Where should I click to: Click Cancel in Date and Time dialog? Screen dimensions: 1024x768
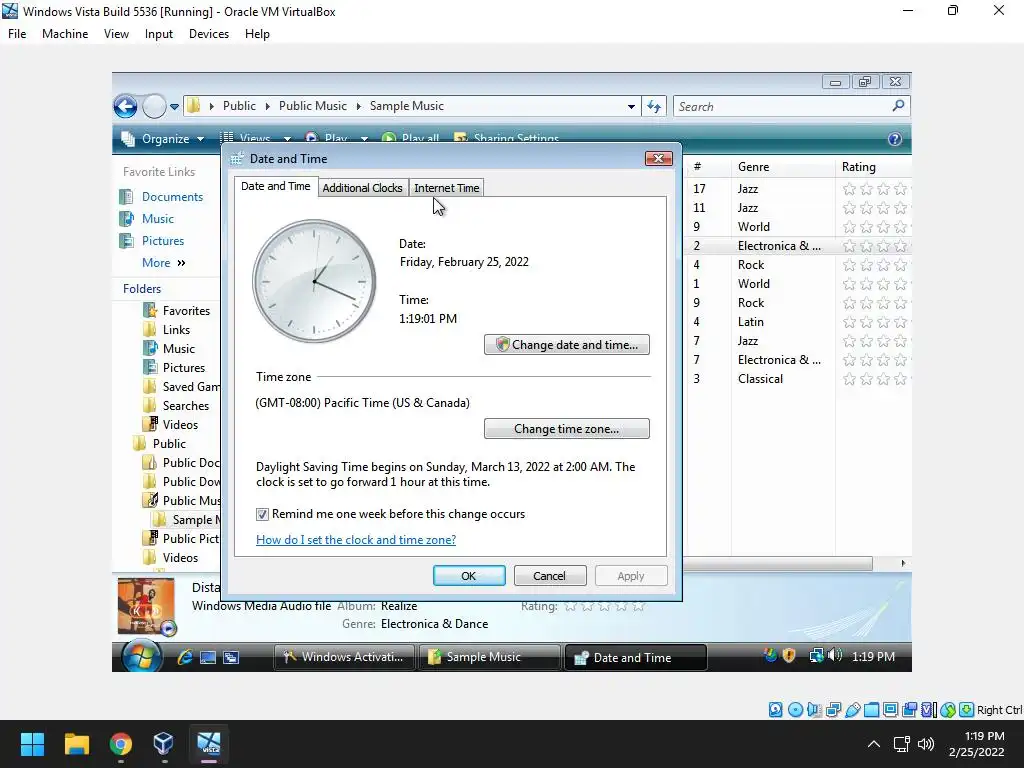click(550, 576)
